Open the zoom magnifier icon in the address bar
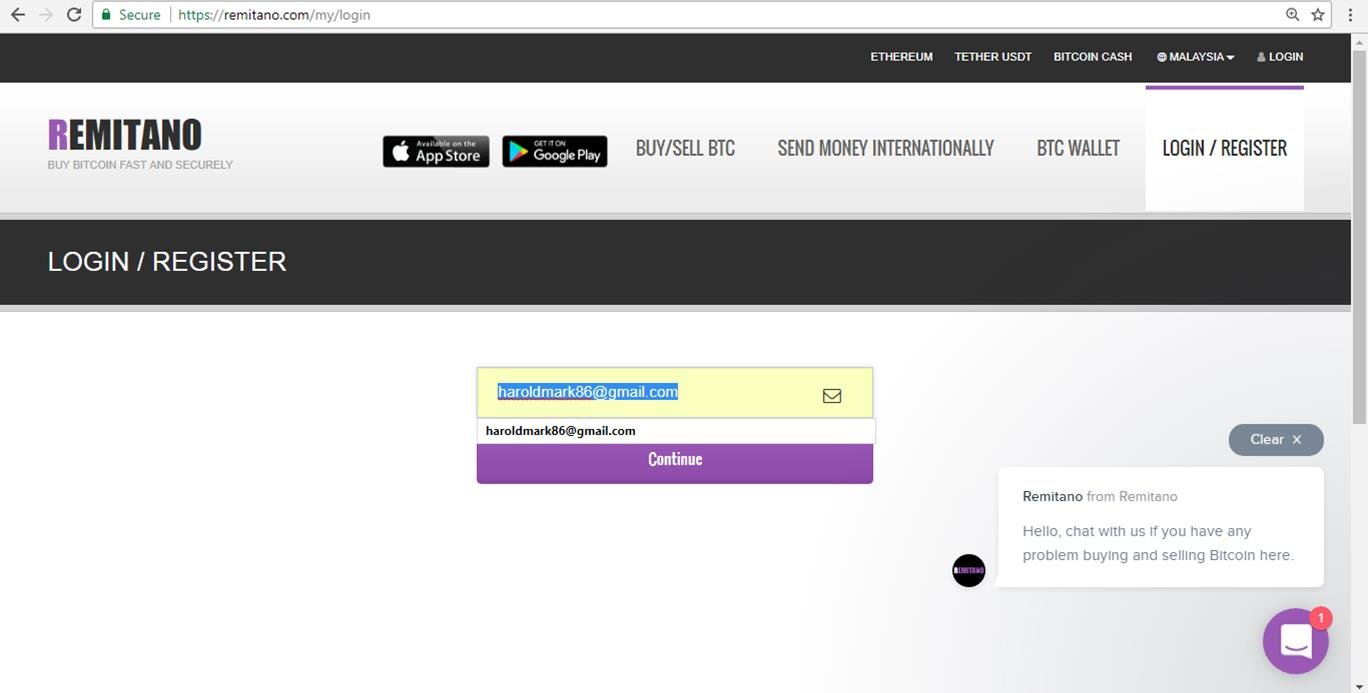 [1292, 15]
